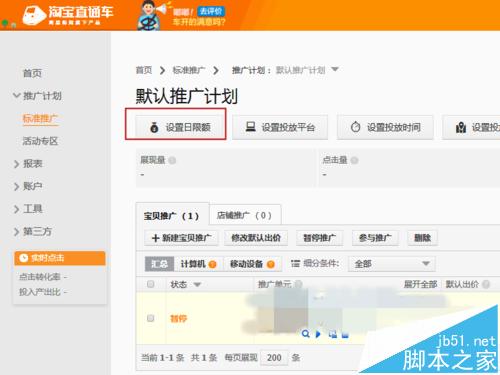
Task: Click the help icon next to 展现量
Action: click(172, 160)
